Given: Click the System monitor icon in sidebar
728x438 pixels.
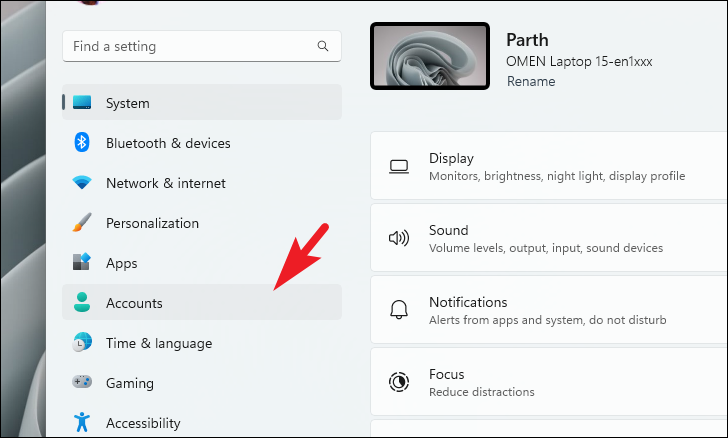Looking at the screenshot, I should point(82,102).
